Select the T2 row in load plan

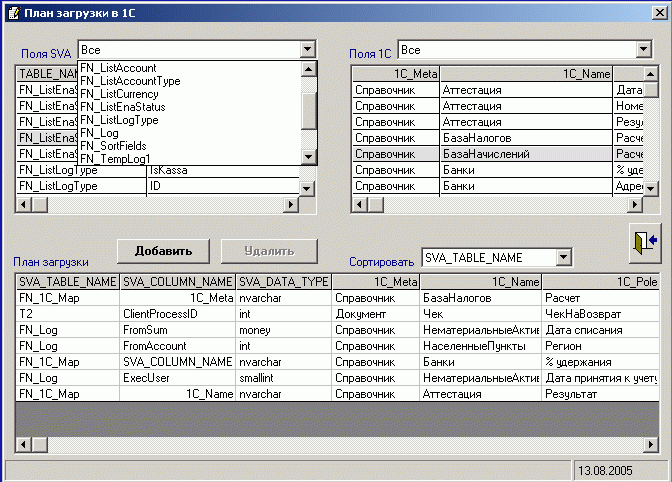click(338, 314)
